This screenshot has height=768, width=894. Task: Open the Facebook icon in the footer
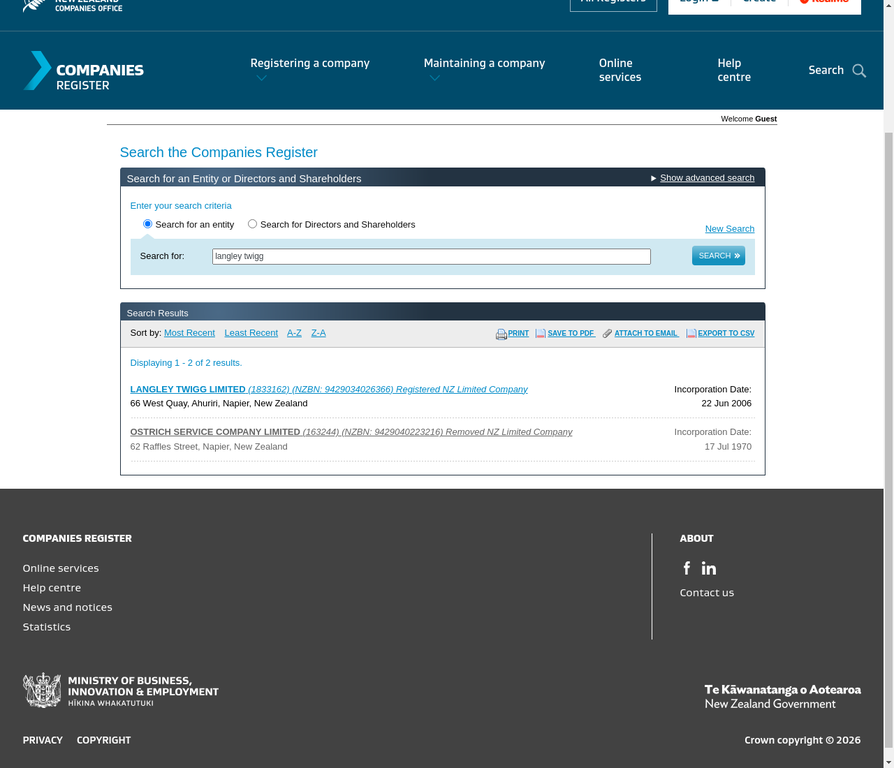(687, 568)
